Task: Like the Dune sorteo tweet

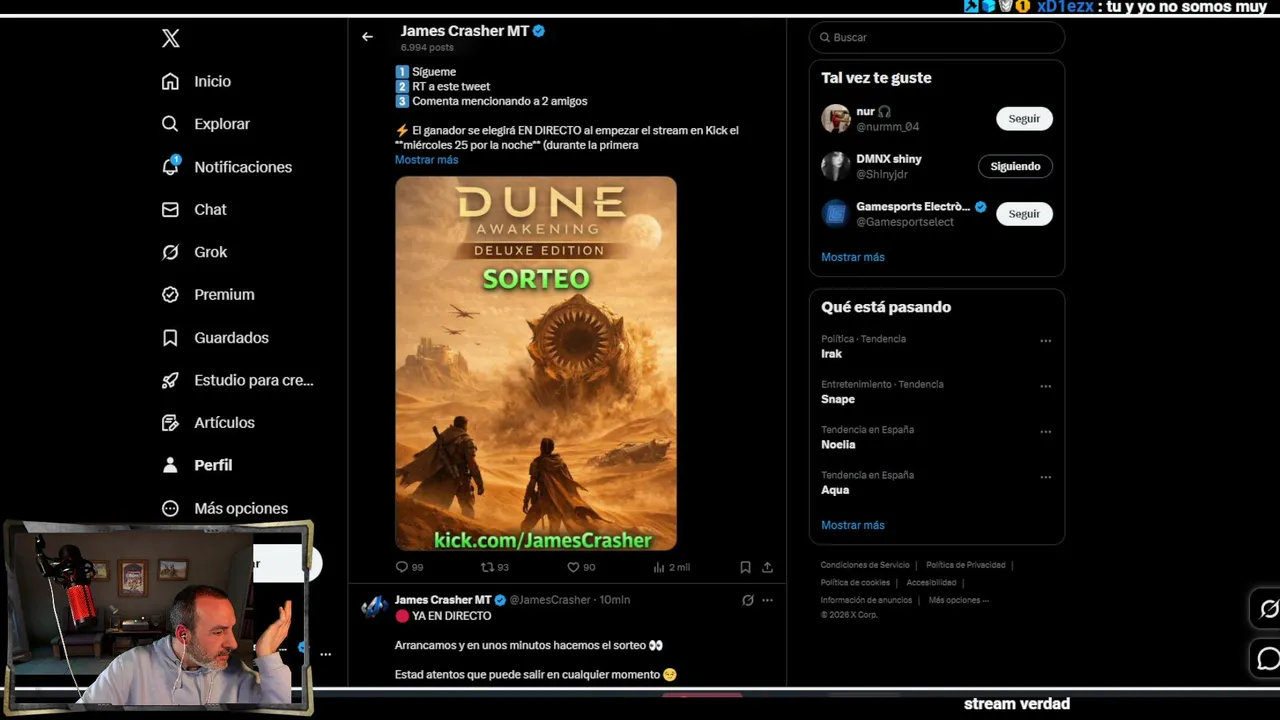Action: pos(573,567)
